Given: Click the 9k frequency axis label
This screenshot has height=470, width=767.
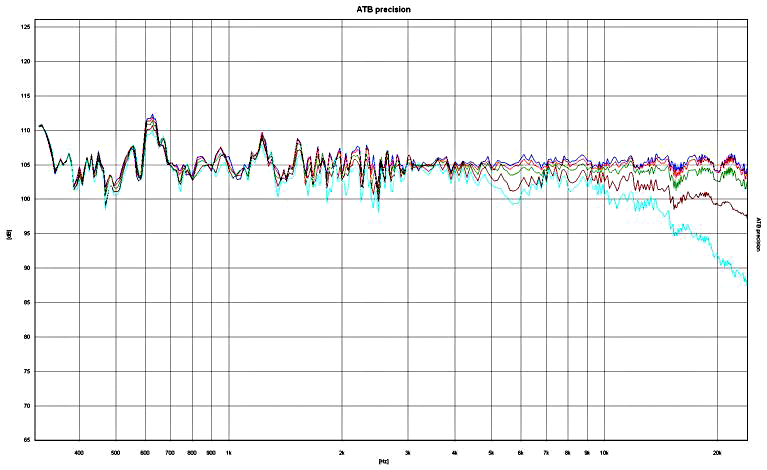Looking at the screenshot, I should (x=587, y=452).
